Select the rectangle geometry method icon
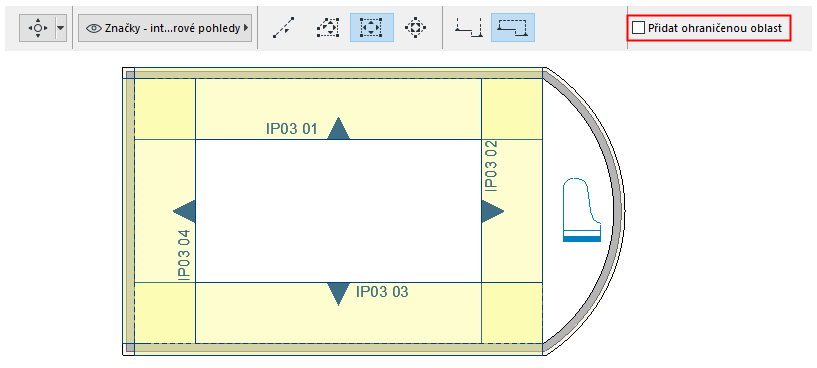 pyautogui.click(x=372, y=28)
